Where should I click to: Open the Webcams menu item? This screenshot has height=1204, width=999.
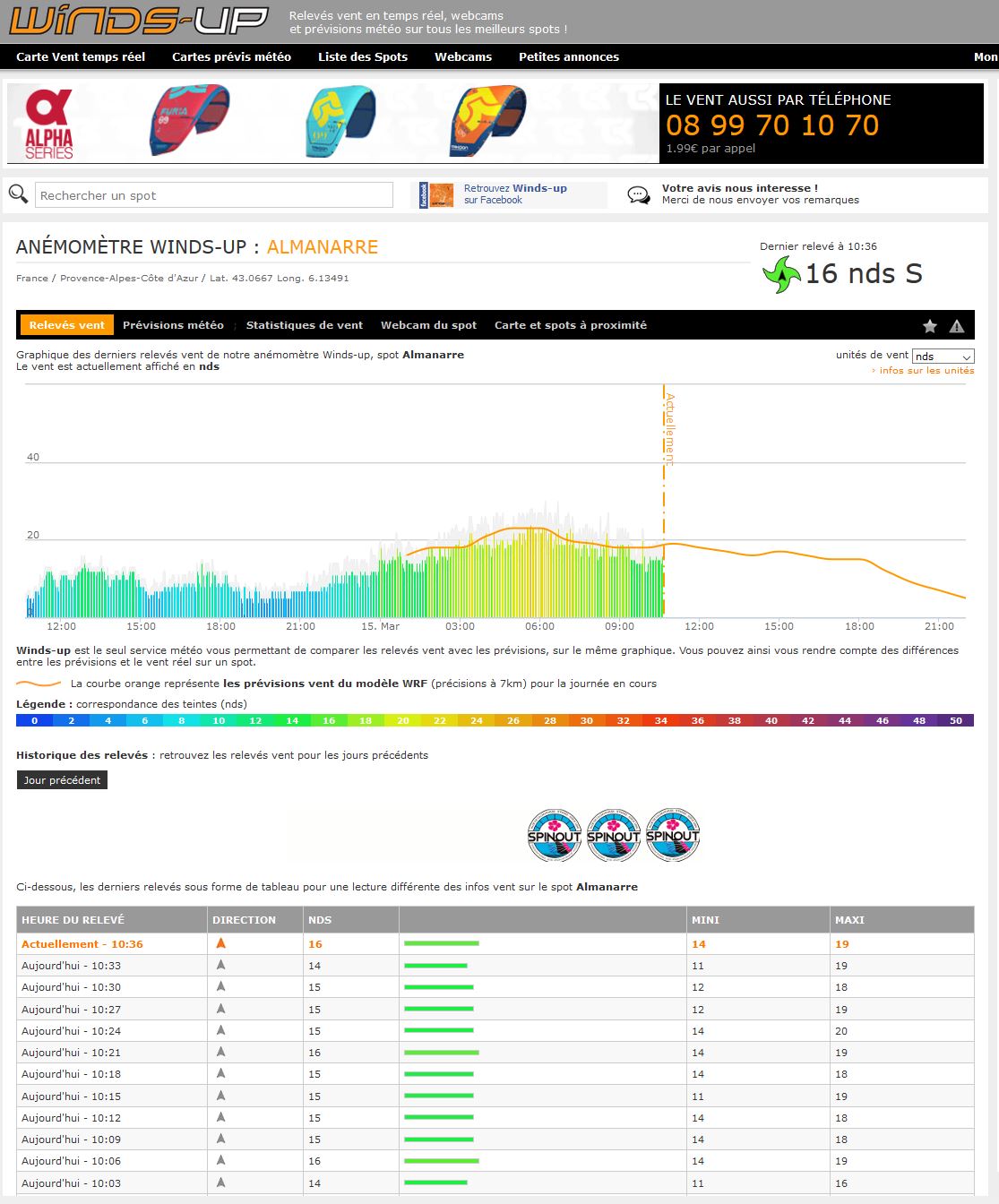click(463, 56)
